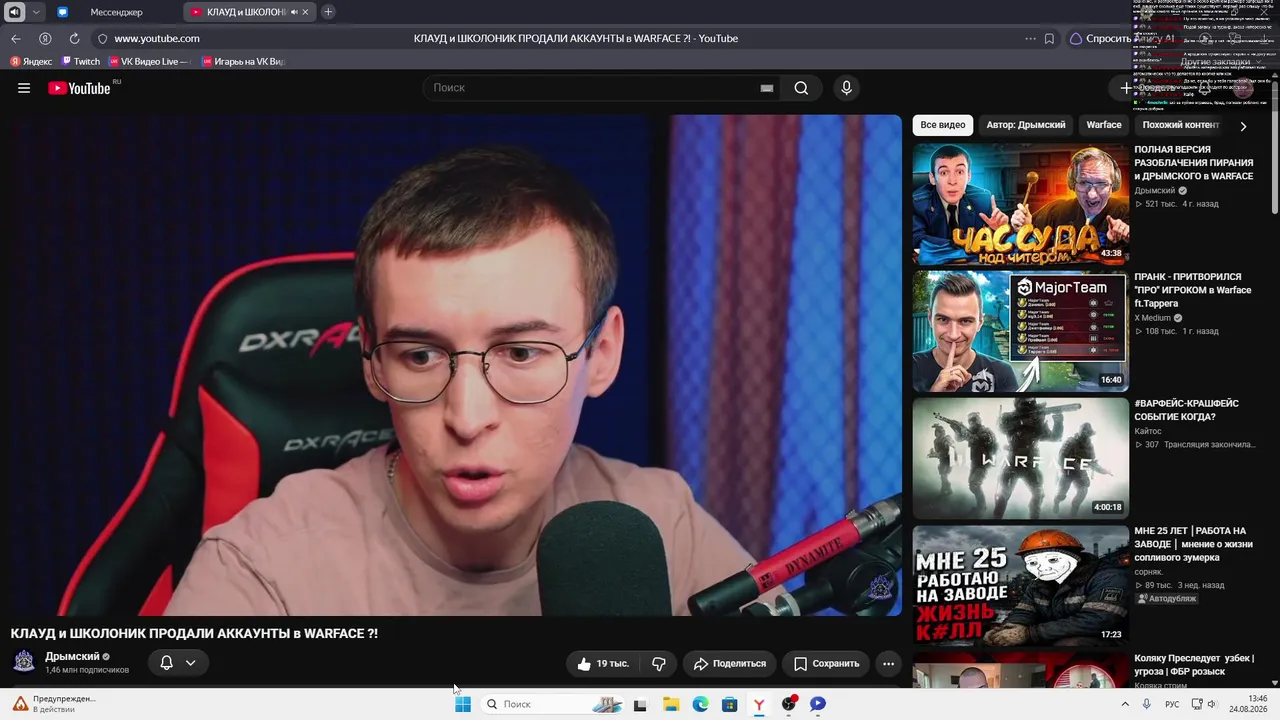Open the Игарь на VK Видео bookmark
The width and height of the screenshot is (1280, 720).
(243, 62)
